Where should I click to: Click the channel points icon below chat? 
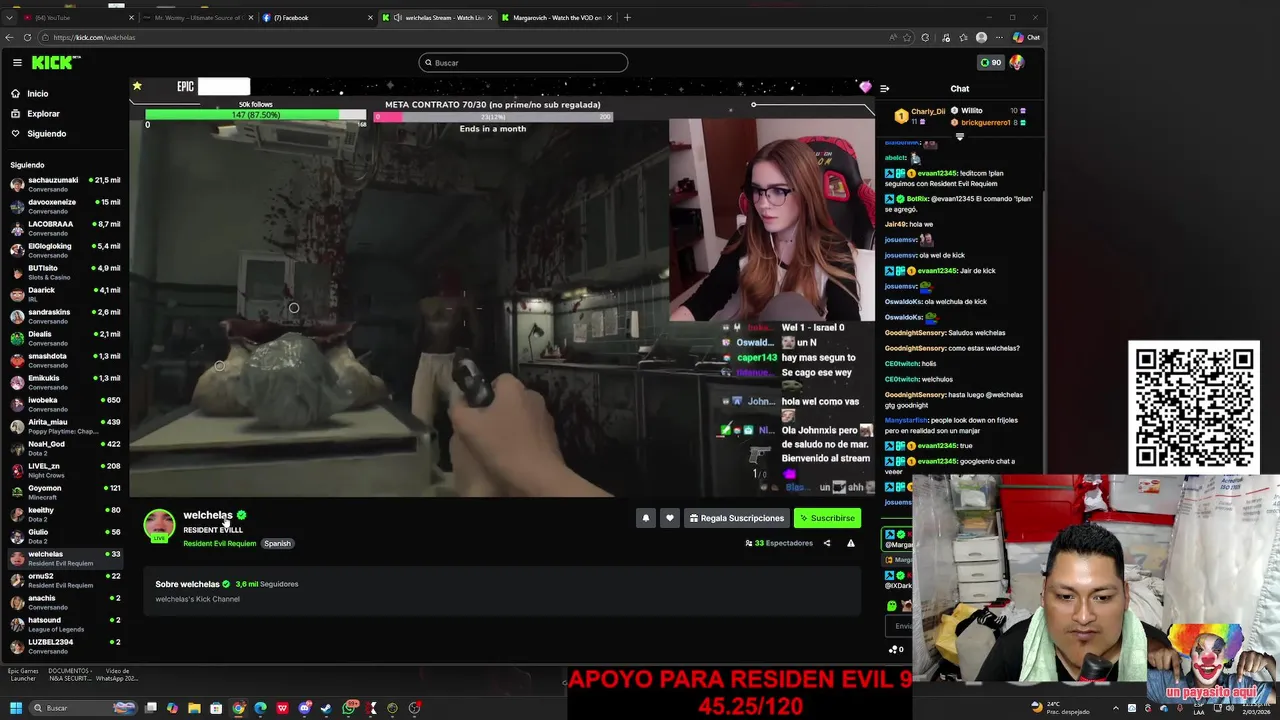pos(893,649)
